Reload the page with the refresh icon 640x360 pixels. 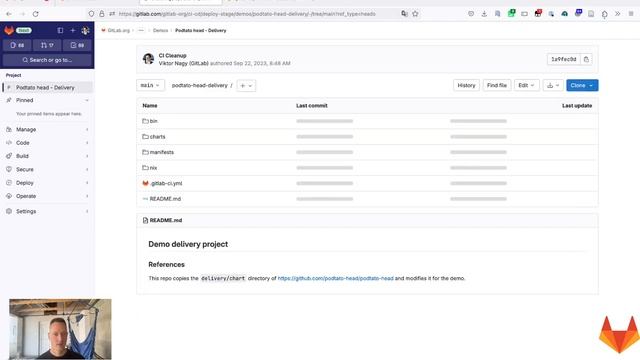36,14
